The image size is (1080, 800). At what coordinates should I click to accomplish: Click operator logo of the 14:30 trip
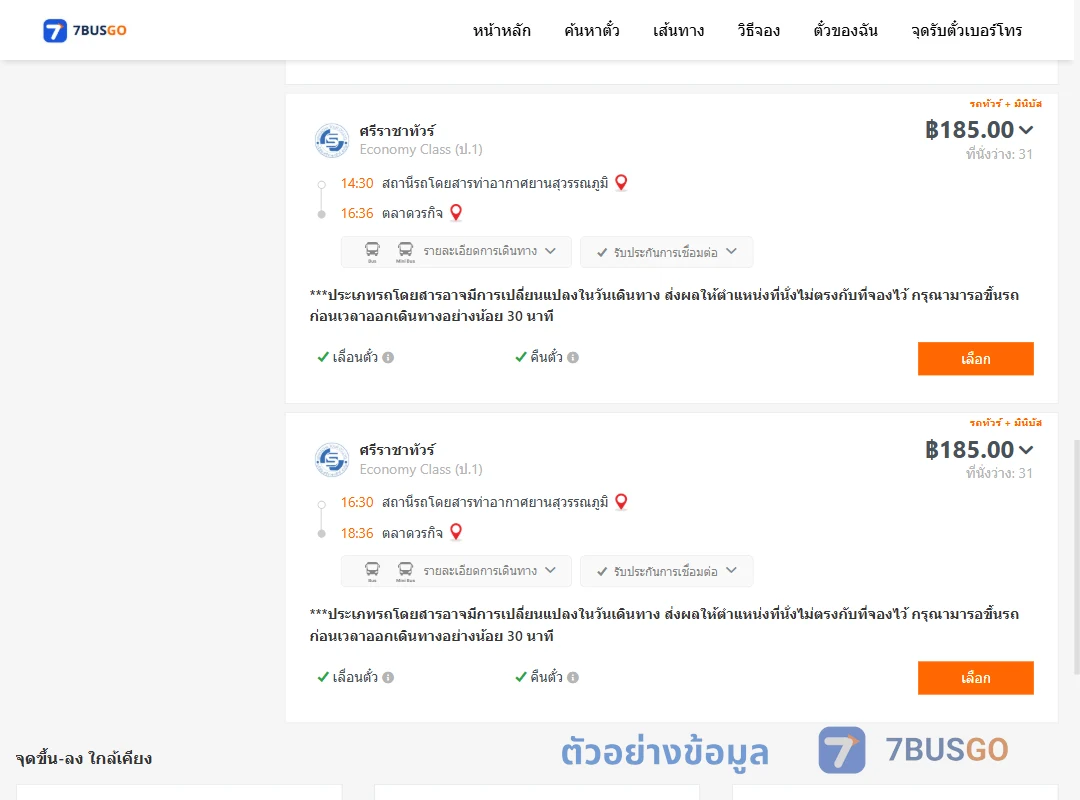332,141
